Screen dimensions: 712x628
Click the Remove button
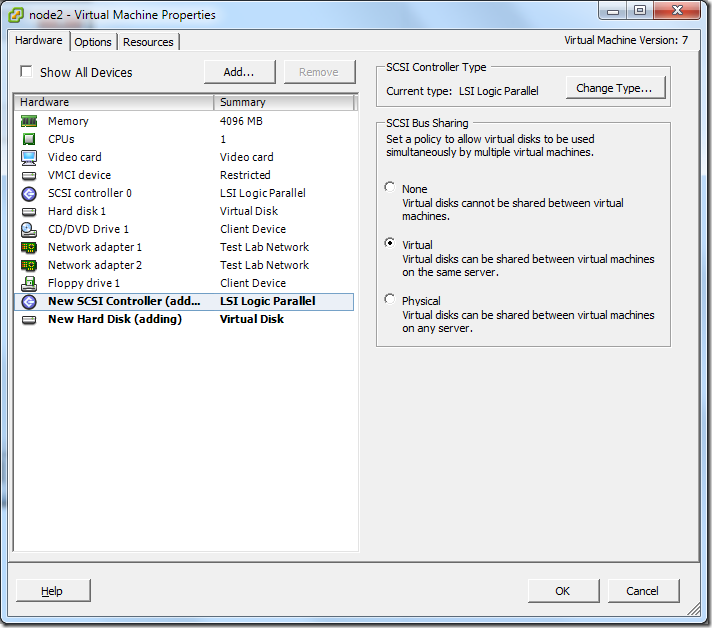click(x=319, y=72)
